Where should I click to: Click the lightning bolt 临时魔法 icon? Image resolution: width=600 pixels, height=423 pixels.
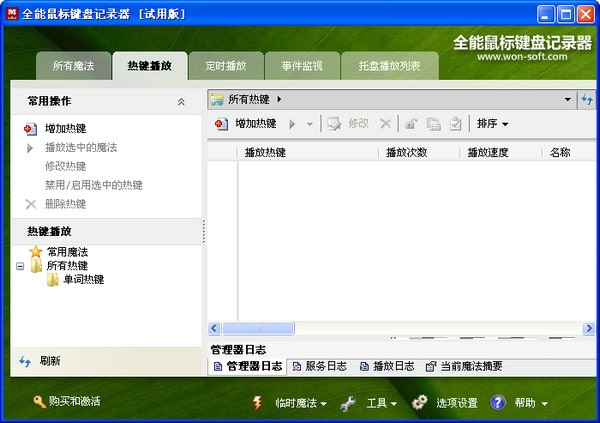(258, 403)
